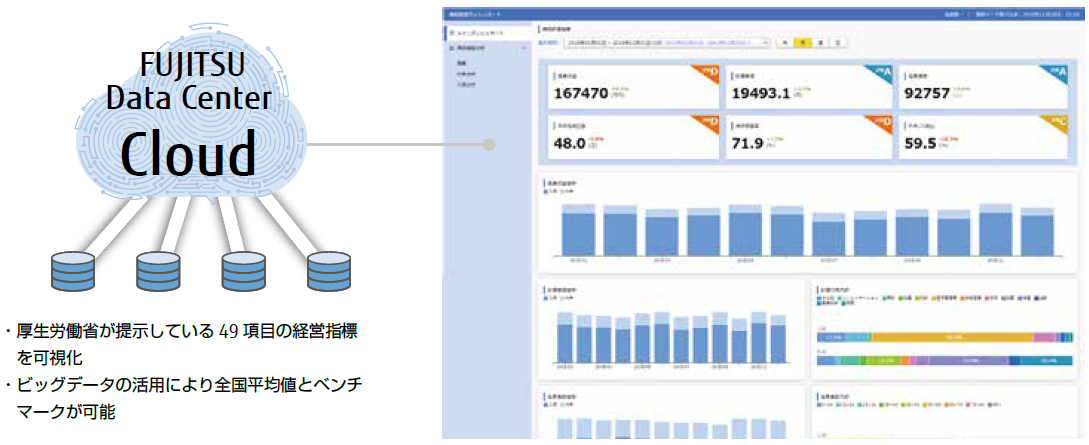Viewport: 1089px width, 445px height.
Task: Collapse the second sidebar section using its chevron
Action: [x=524, y=49]
